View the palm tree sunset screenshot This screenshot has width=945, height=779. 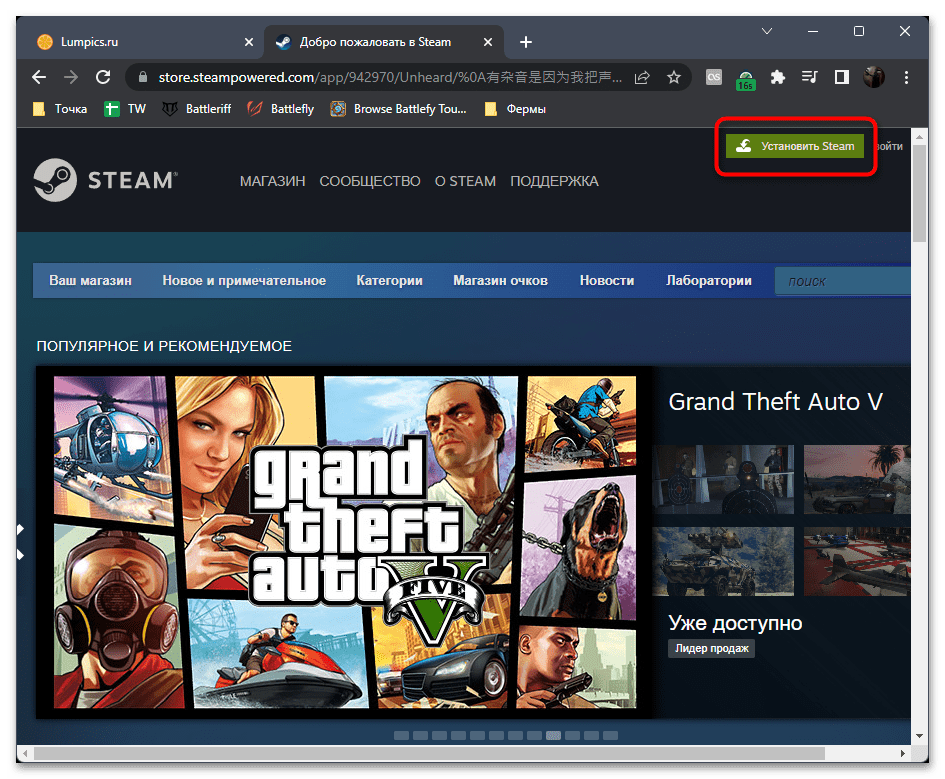click(x=856, y=480)
